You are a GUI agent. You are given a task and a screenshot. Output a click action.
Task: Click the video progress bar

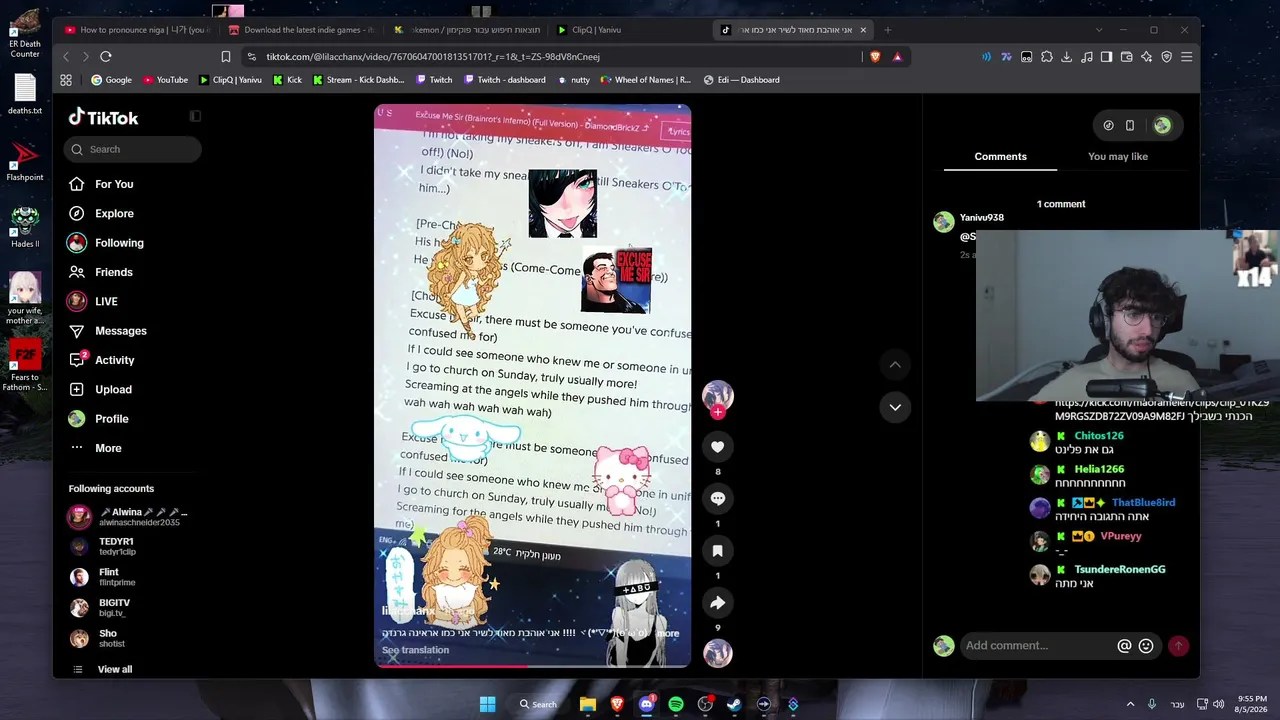(x=532, y=665)
